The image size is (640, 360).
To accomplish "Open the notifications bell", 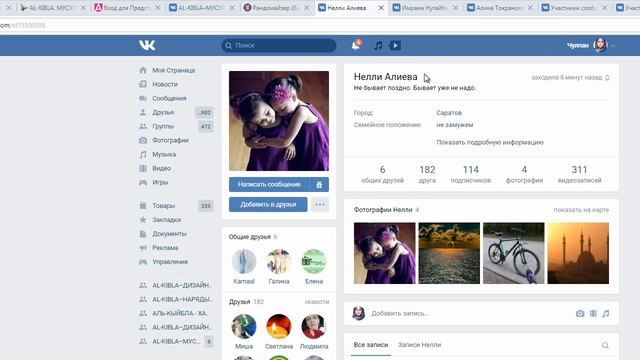I will 356,45.
